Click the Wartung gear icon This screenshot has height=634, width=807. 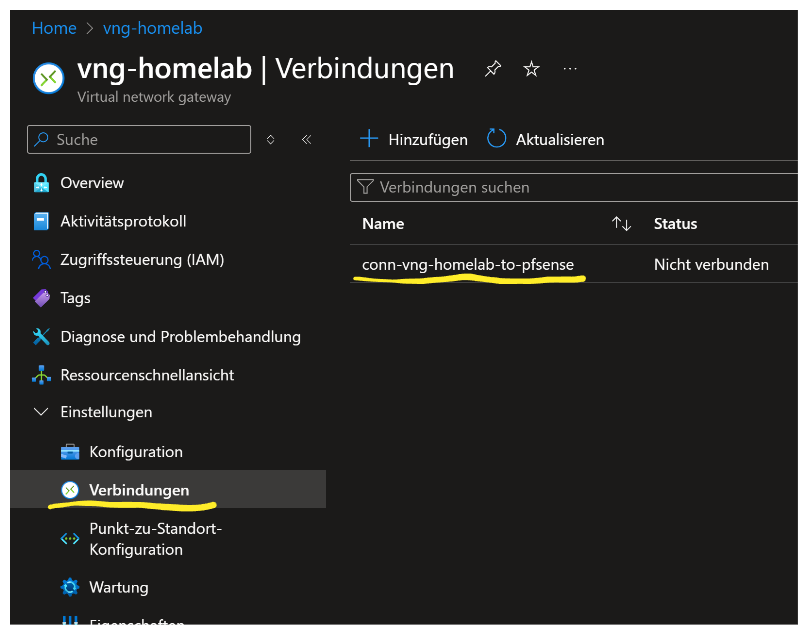tap(70, 587)
